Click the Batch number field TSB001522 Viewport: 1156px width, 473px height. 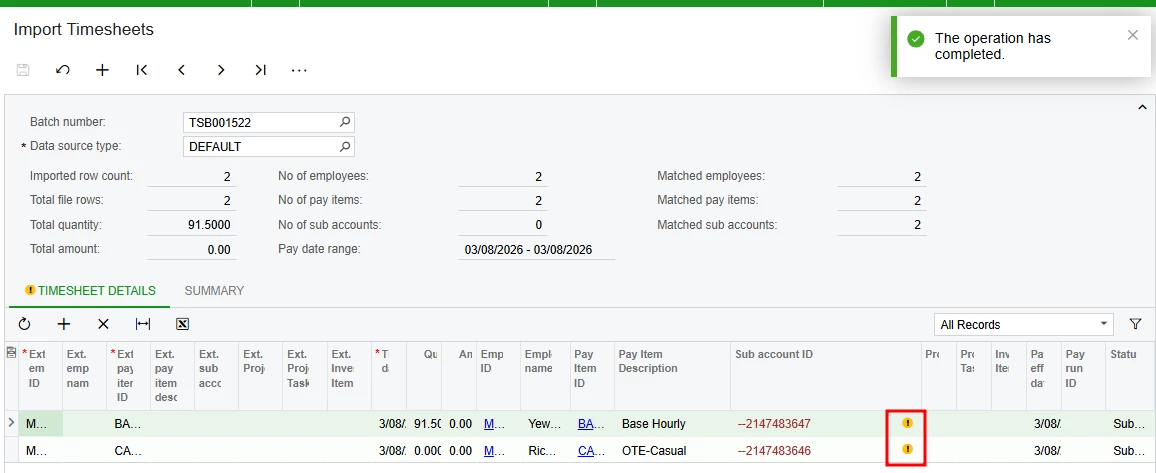pyautogui.click(x=268, y=122)
